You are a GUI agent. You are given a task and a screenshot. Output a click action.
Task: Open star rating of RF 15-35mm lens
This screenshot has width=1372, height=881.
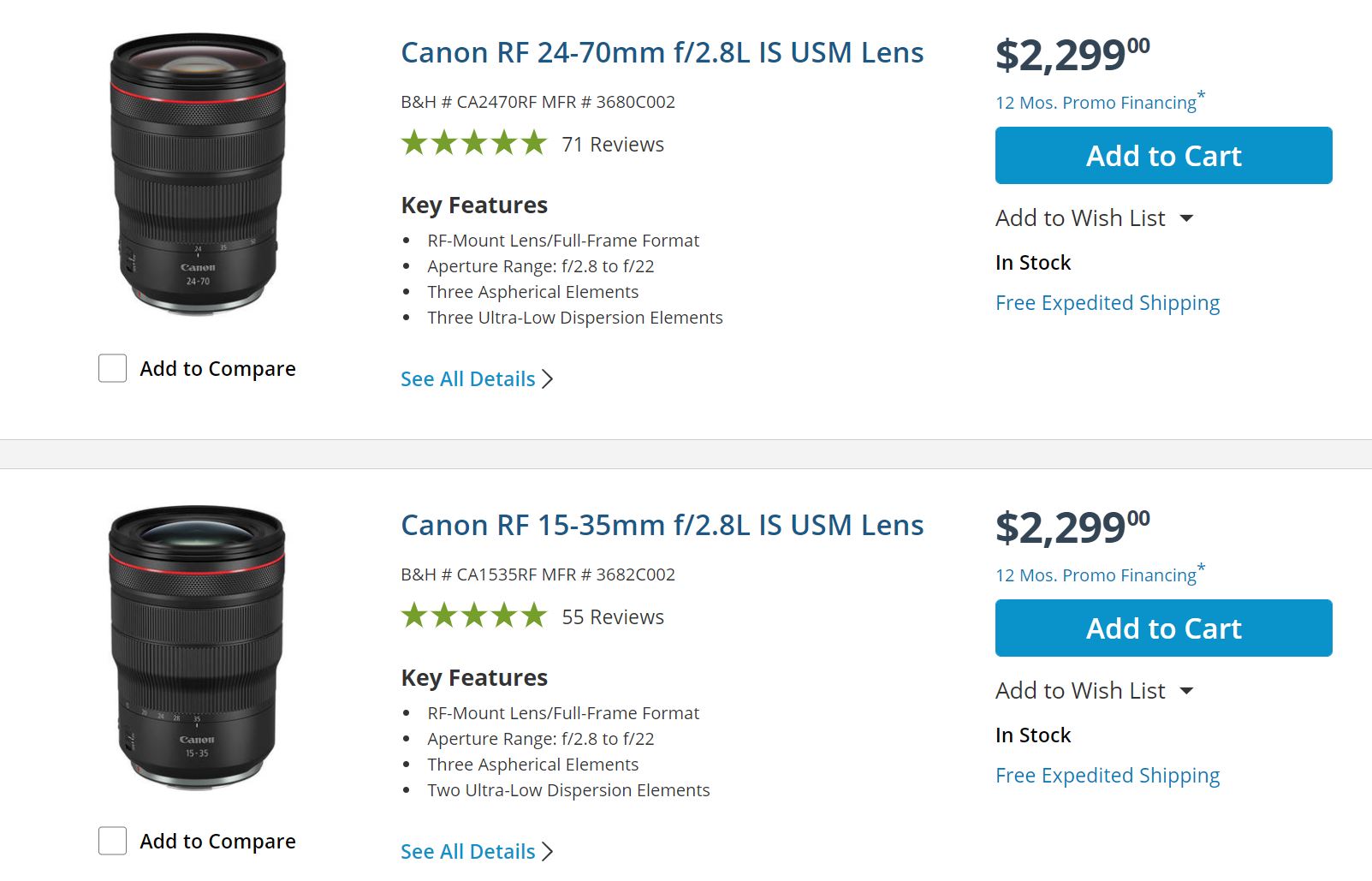(x=473, y=616)
